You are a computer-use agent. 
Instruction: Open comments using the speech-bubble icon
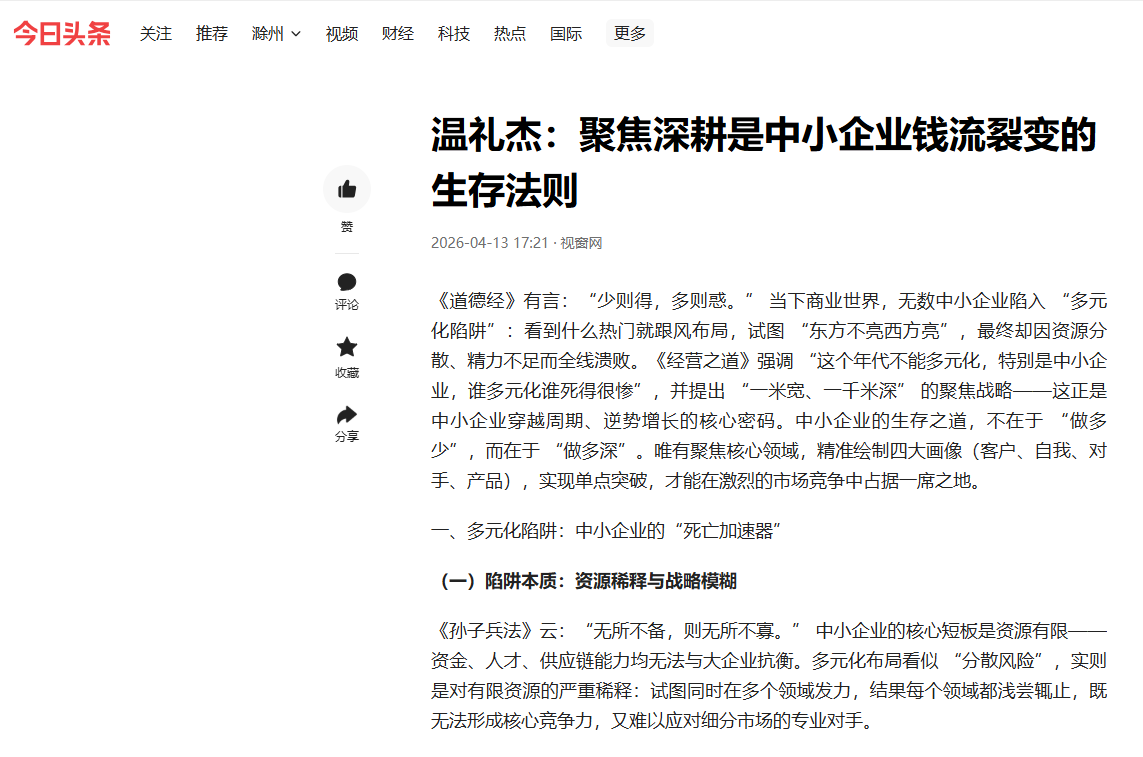347,283
